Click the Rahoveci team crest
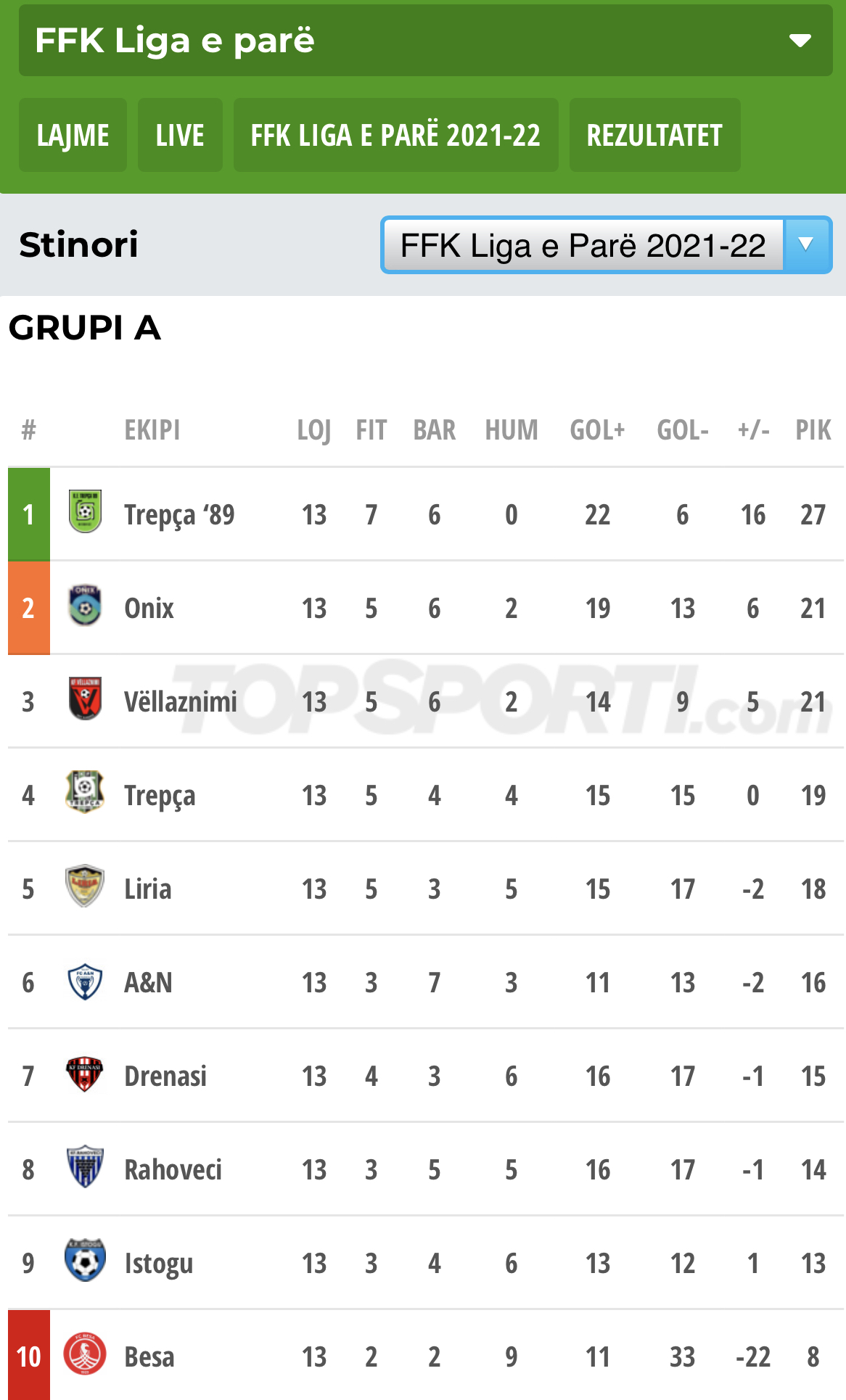The width and height of the screenshot is (846, 1400). tap(85, 1167)
